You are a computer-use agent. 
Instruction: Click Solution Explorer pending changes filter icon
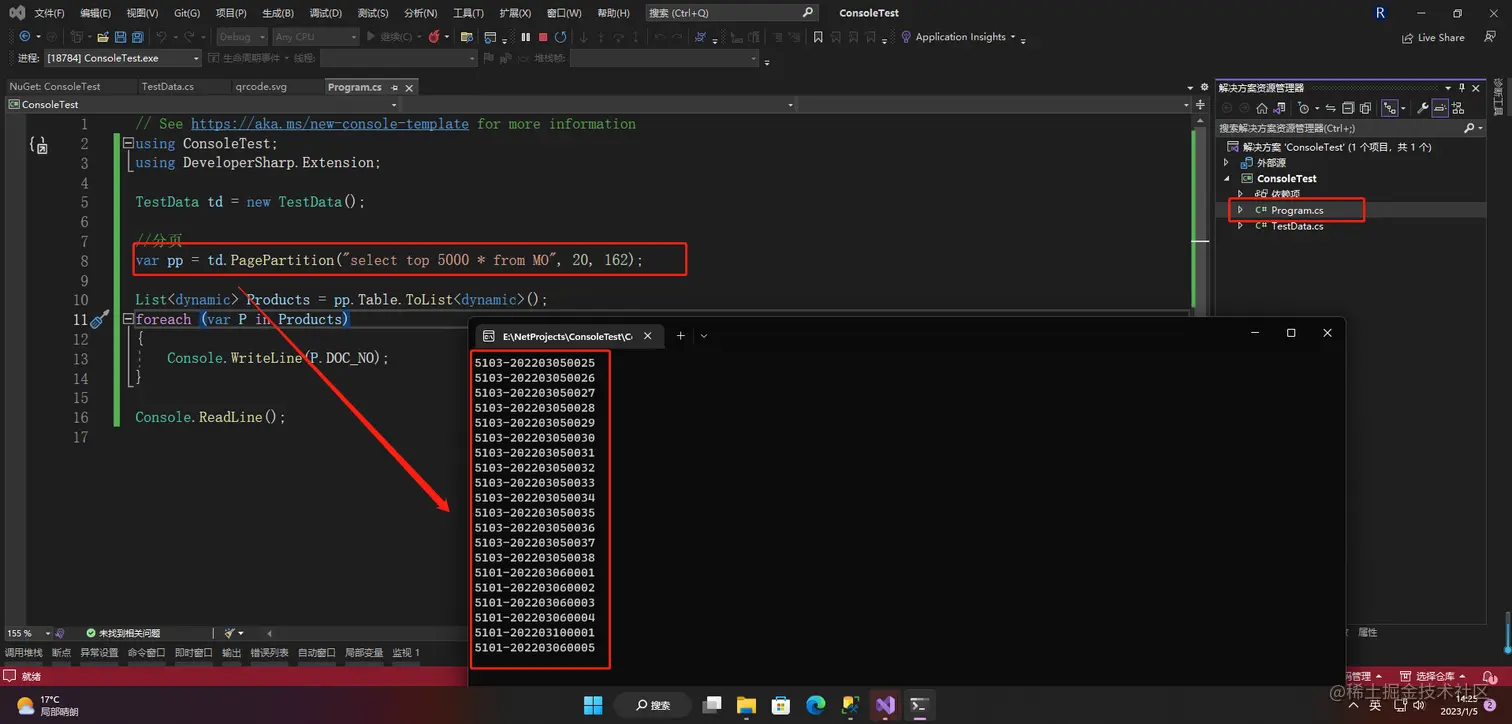[x=1304, y=108]
